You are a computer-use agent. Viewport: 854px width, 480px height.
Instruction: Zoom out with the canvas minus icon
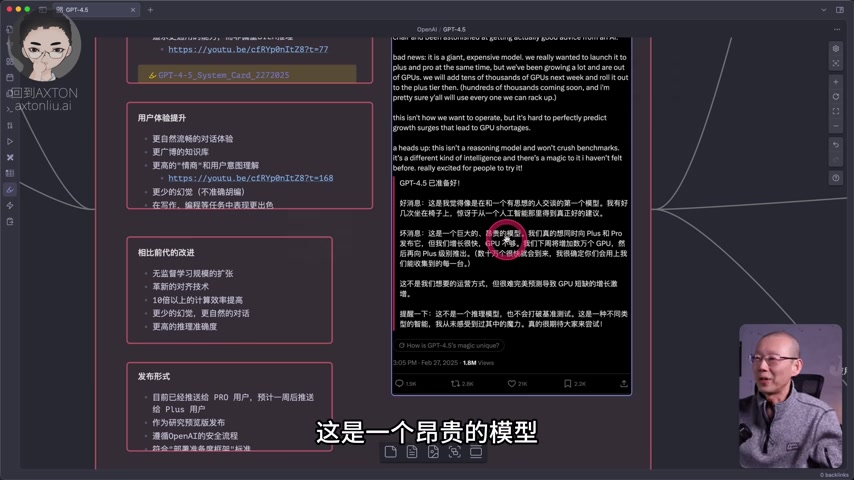click(835, 126)
